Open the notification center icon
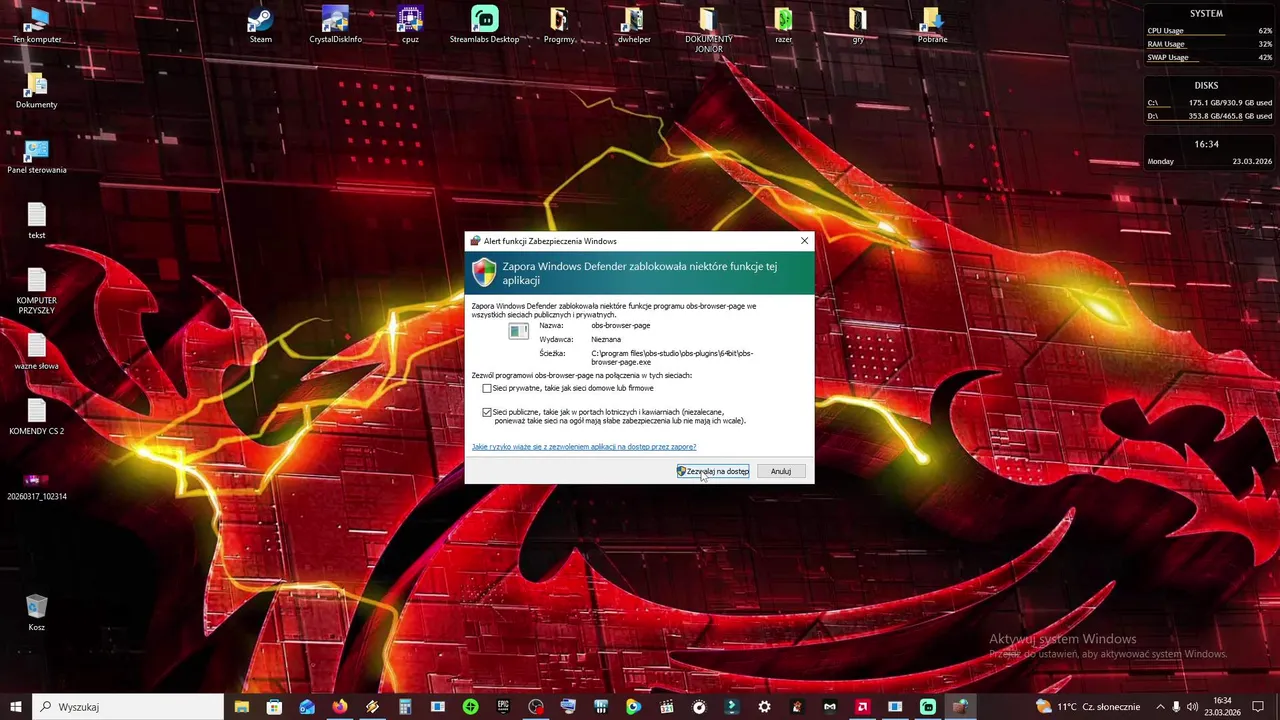1280x720 pixels. point(1258,707)
